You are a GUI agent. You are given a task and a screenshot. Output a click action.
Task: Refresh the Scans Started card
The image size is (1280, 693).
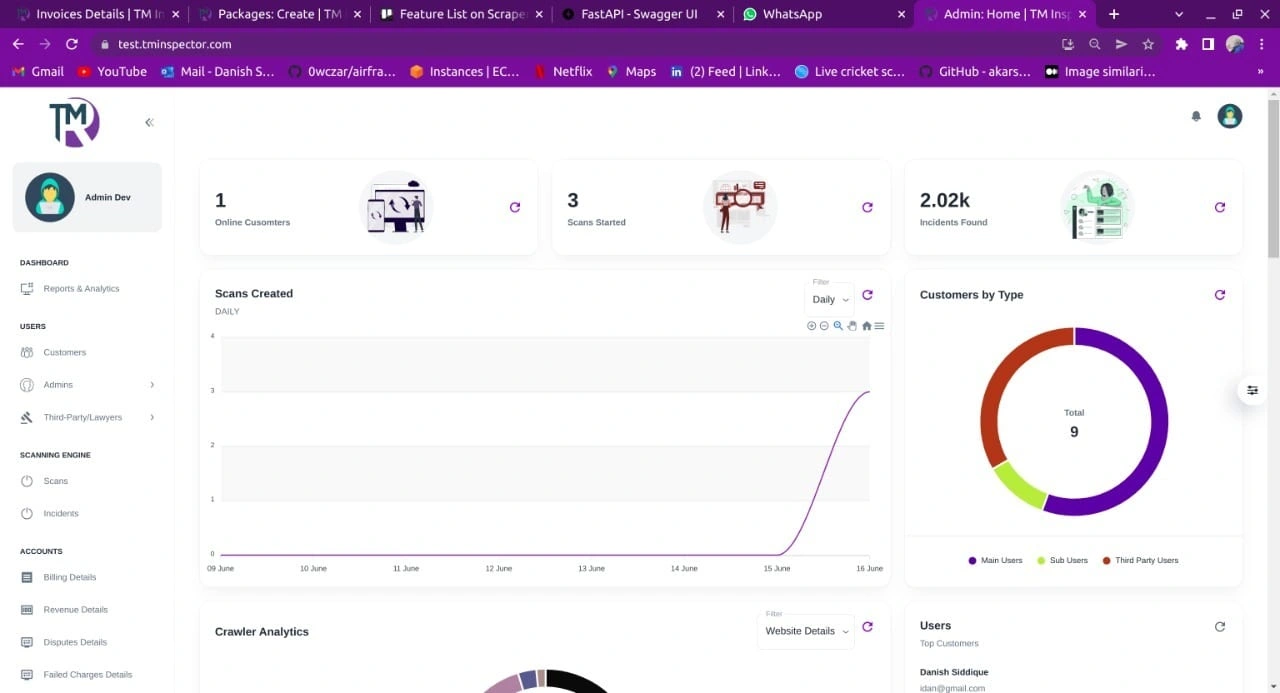pyautogui.click(x=867, y=207)
